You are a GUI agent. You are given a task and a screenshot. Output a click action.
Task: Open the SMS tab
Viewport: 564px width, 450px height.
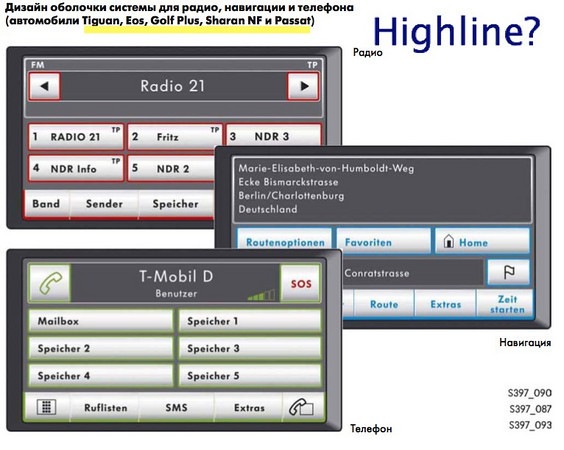[x=177, y=407]
